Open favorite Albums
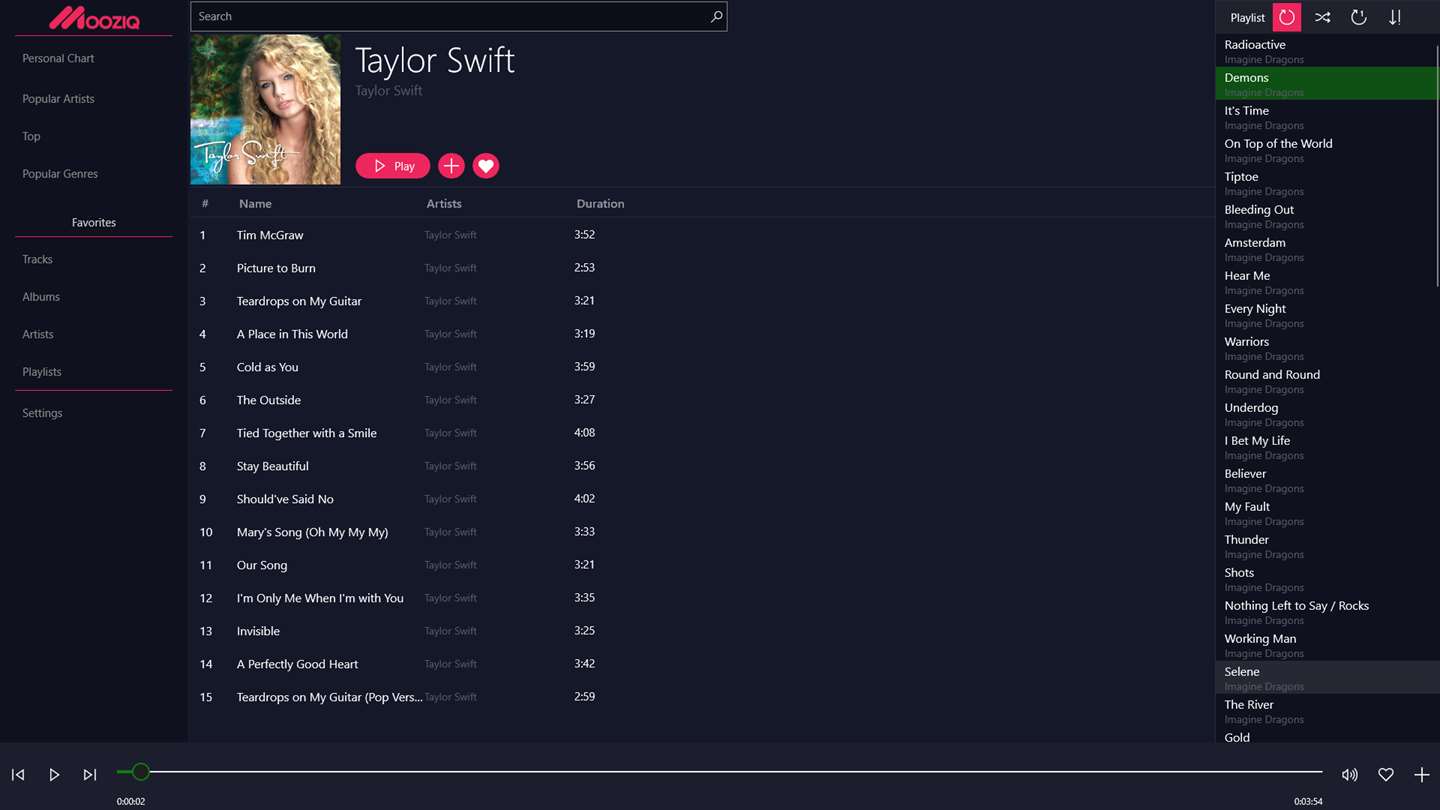 (x=41, y=297)
